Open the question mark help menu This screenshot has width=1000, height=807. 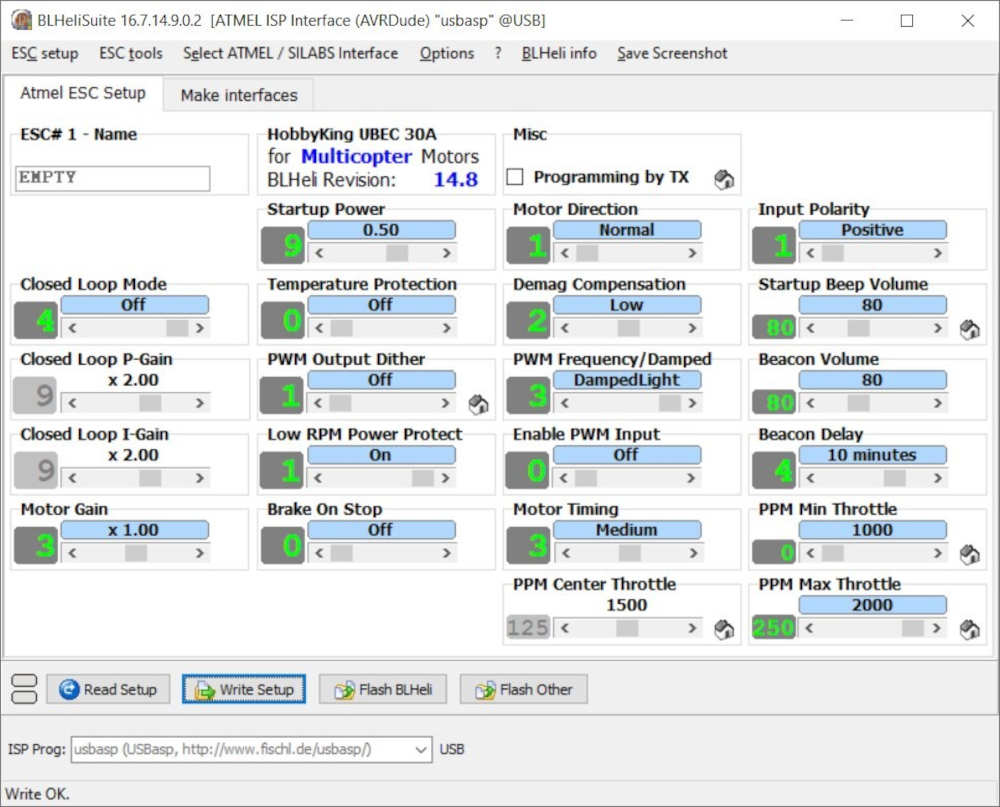pos(497,54)
